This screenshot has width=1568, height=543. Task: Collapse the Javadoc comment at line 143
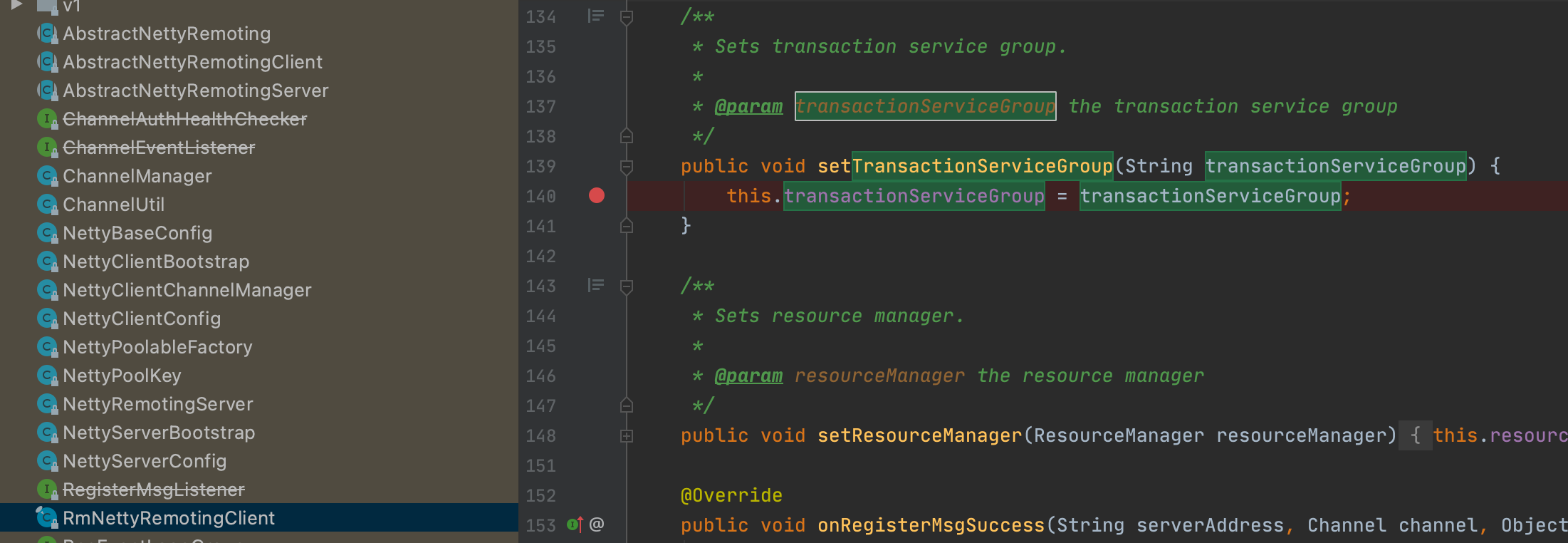627,286
